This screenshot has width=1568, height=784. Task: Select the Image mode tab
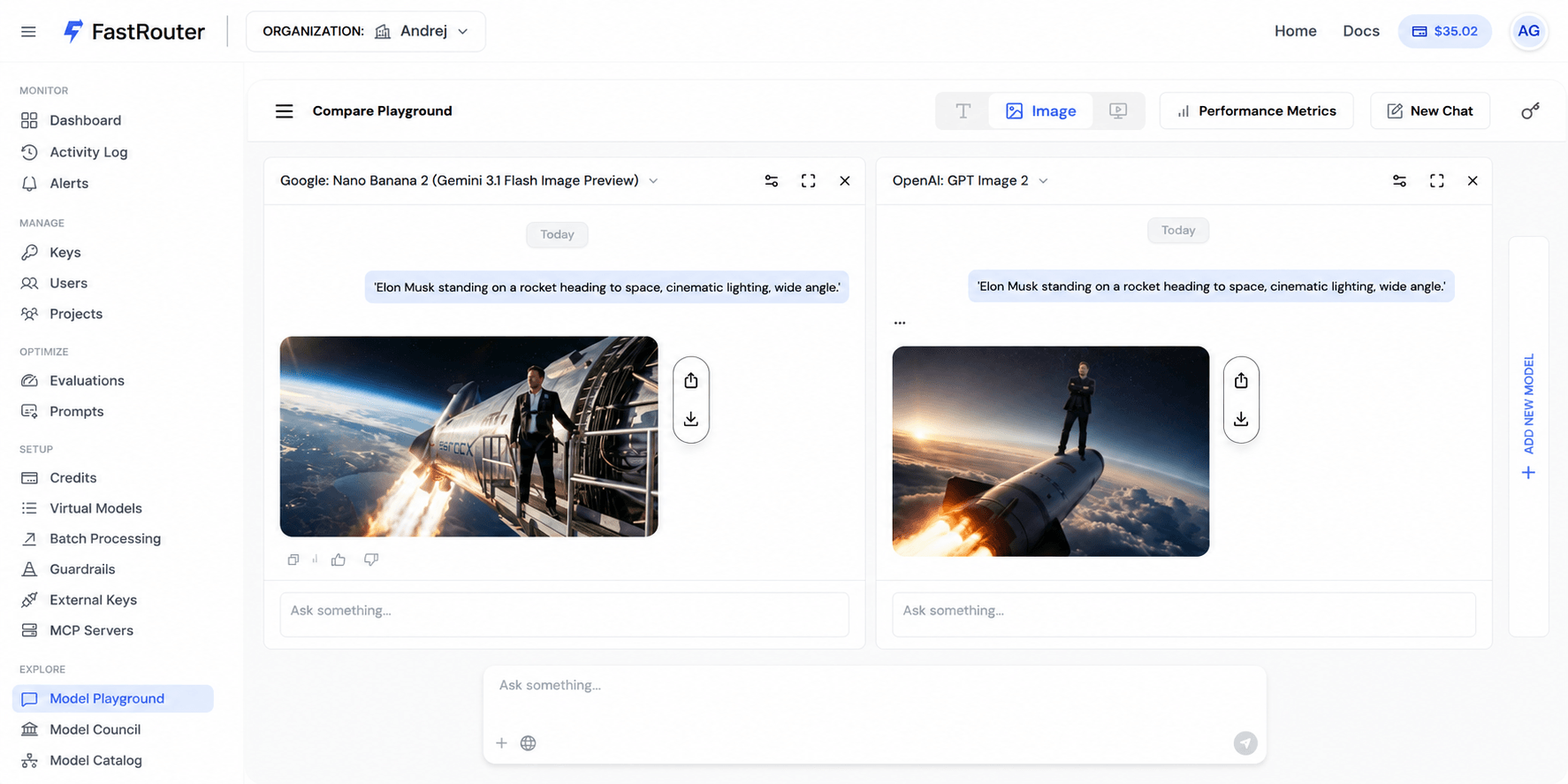(1040, 110)
